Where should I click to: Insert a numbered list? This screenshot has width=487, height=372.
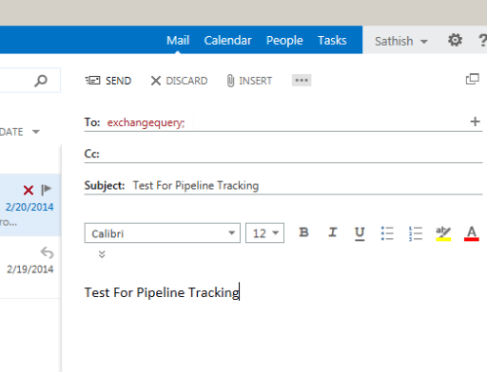tap(415, 233)
